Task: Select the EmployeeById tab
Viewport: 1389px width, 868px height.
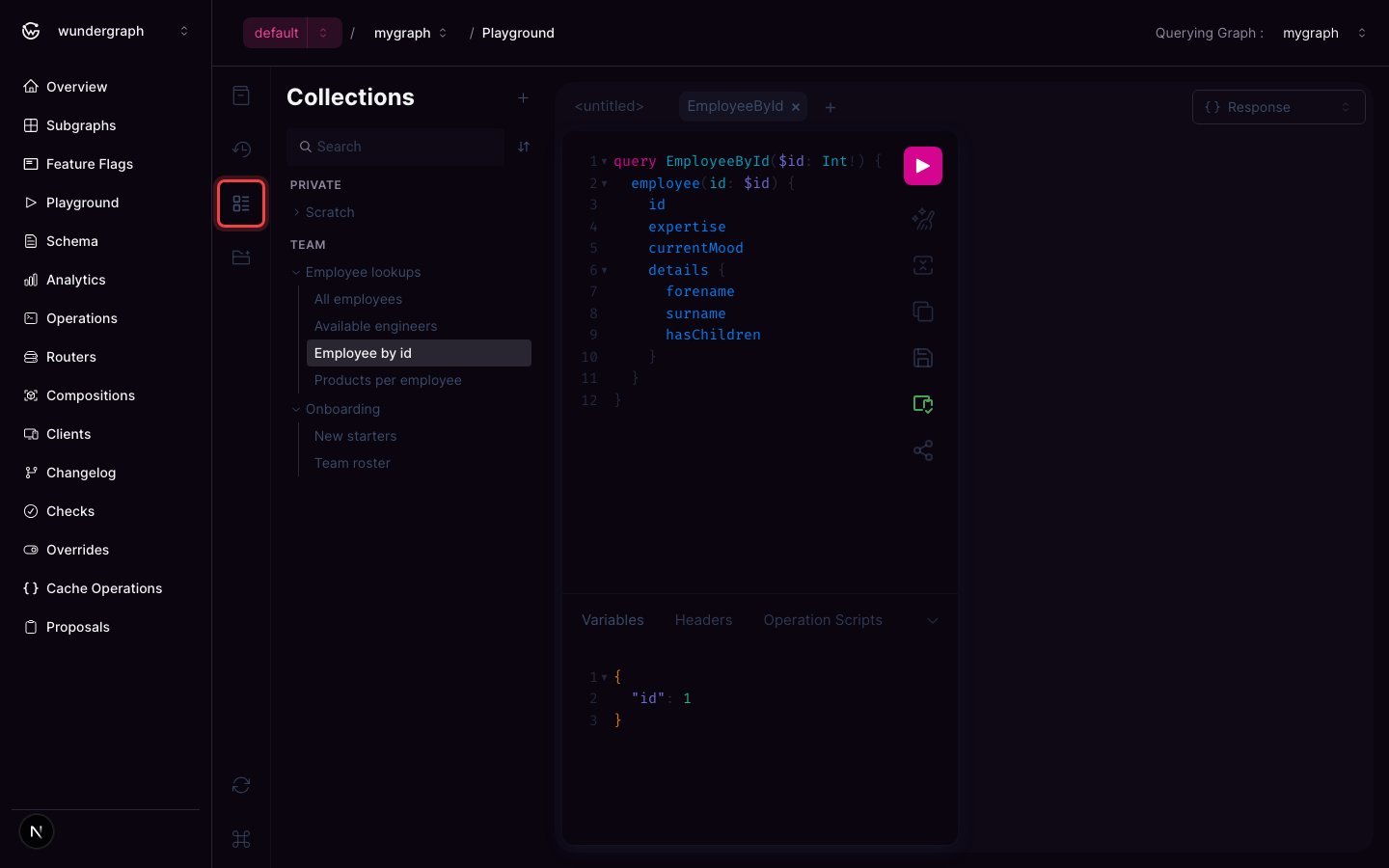Action: 735,106
